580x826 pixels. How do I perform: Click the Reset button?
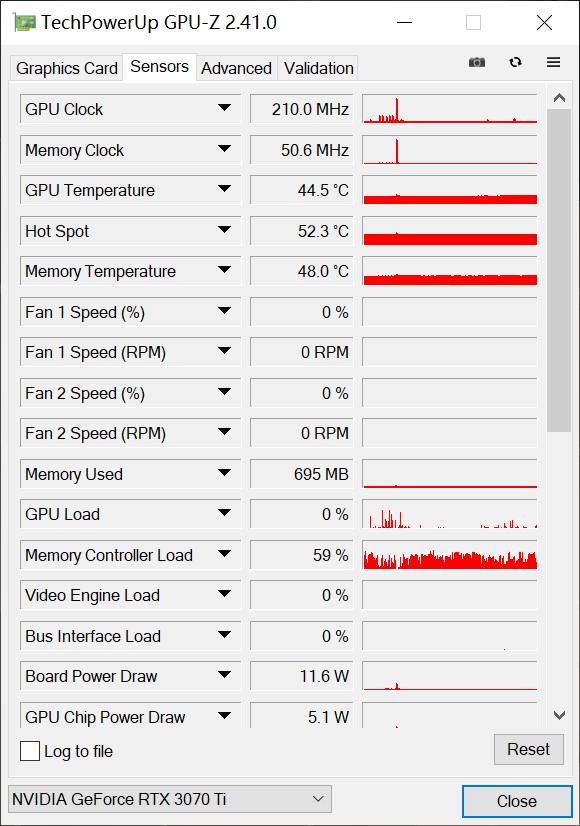click(x=528, y=749)
